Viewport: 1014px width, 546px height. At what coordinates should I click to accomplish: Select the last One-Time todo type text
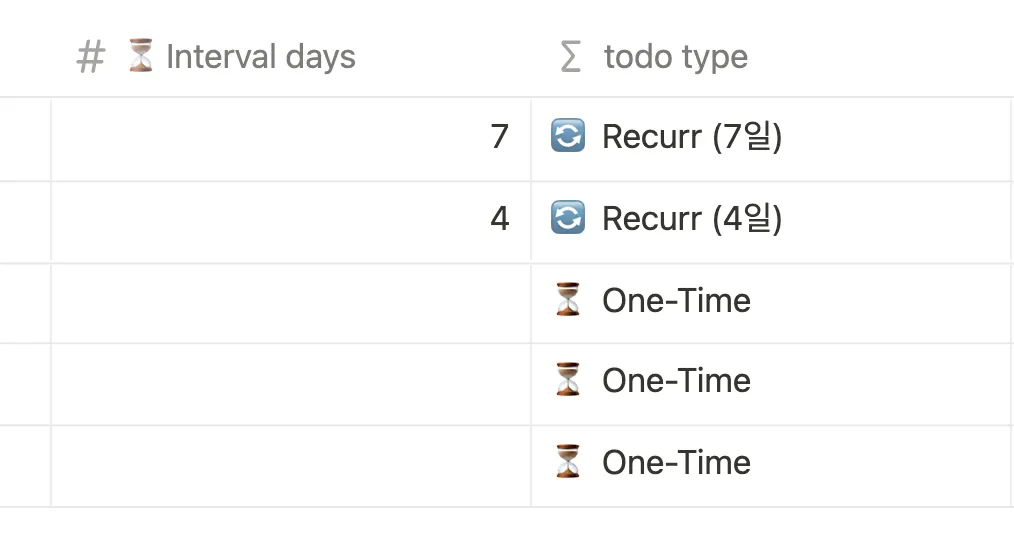point(676,463)
